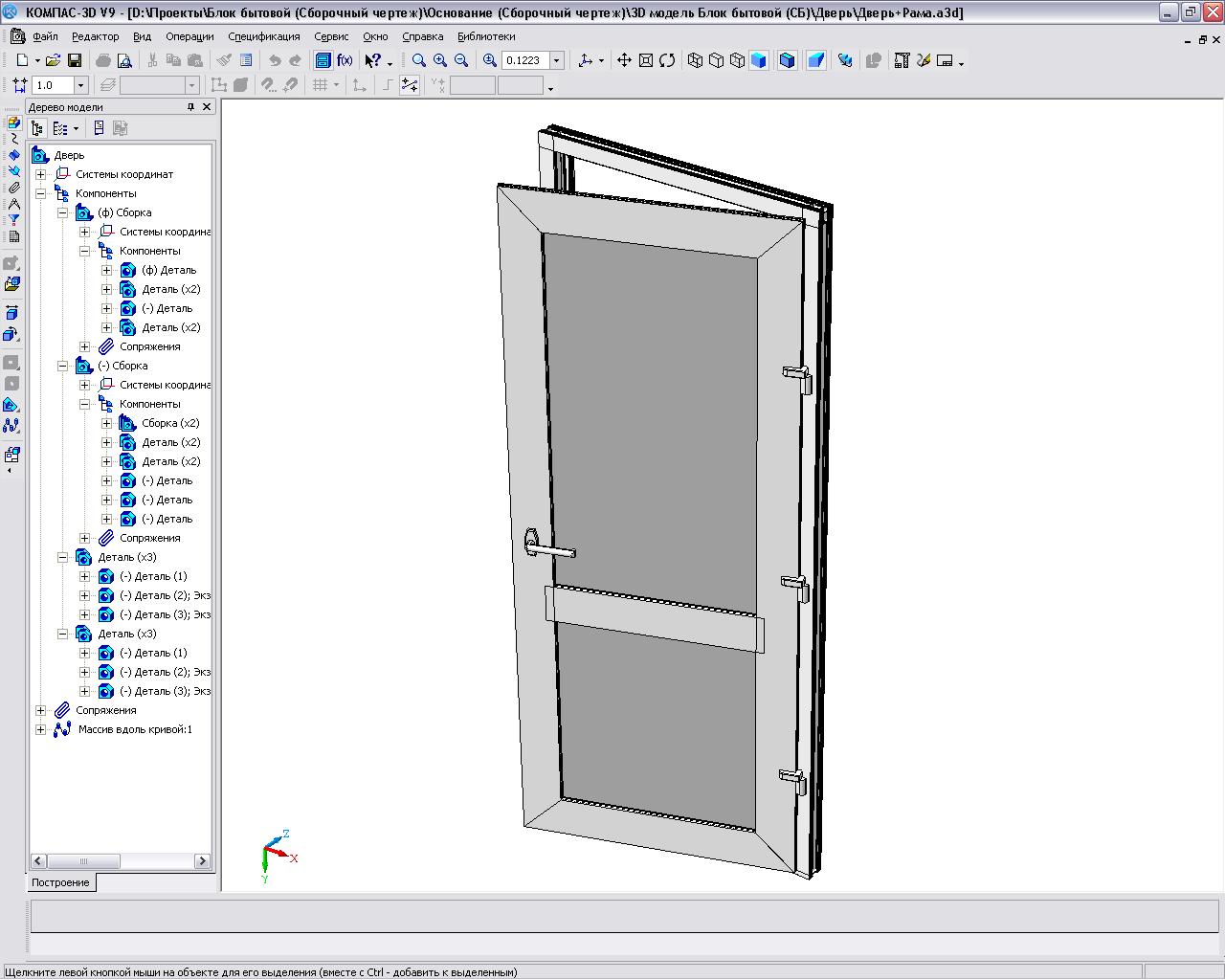Viewport: 1225px width, 980px height.
Task: Click the Mates paperclip sidebar icon
Action: (13, 188)
